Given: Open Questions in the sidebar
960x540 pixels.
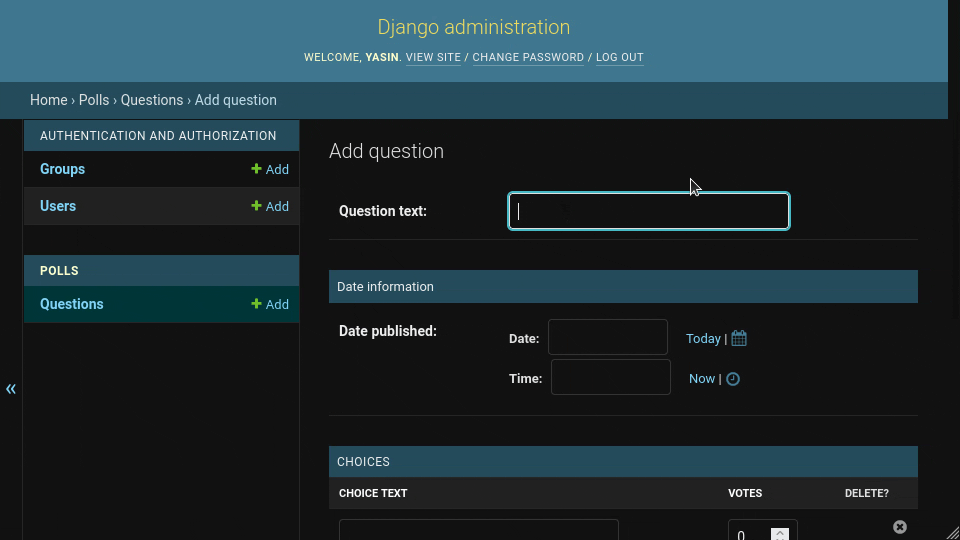Looking at the screenshot, I should 72,304.
